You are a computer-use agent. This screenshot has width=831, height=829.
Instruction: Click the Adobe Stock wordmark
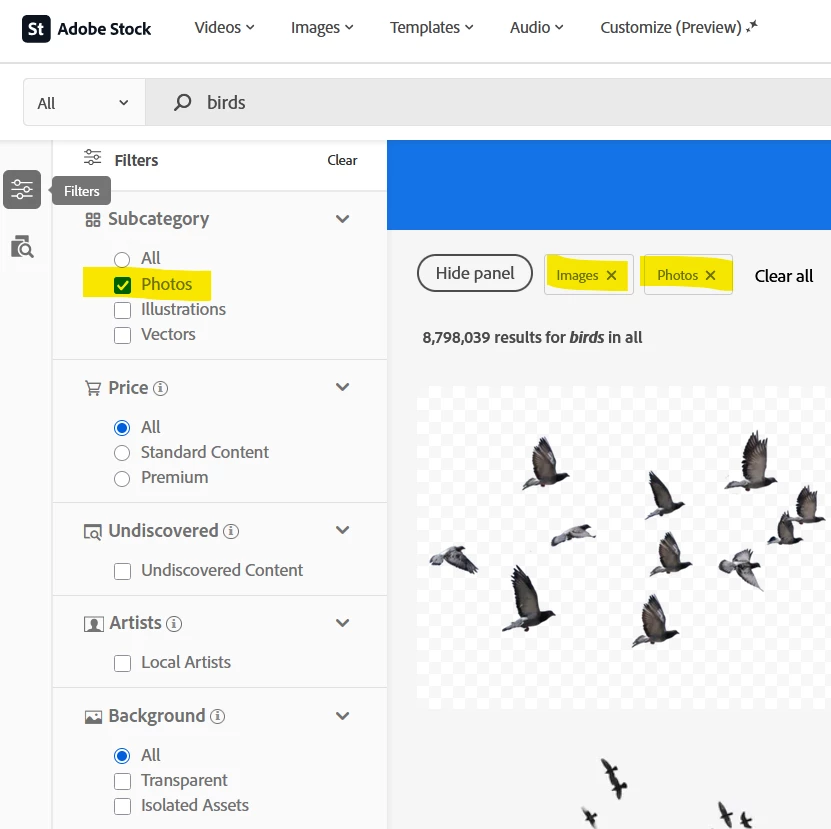[104, 29]
